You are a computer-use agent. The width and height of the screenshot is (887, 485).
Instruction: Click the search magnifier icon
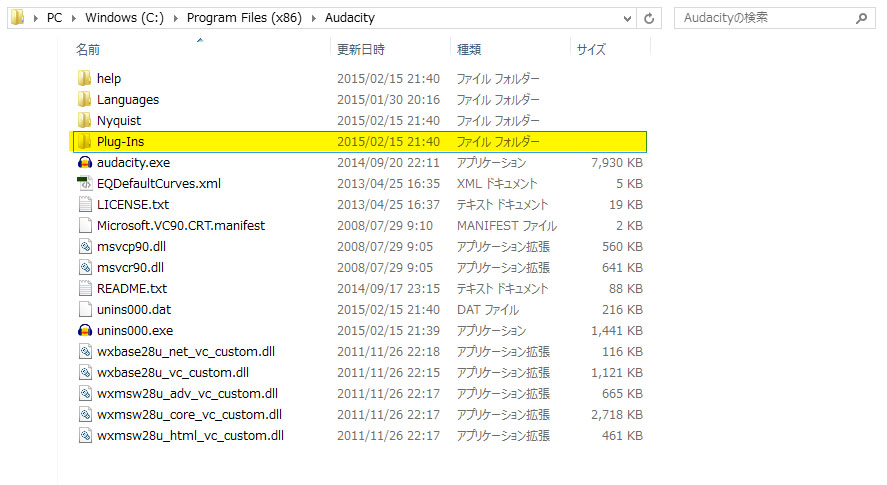click(861, 18)
